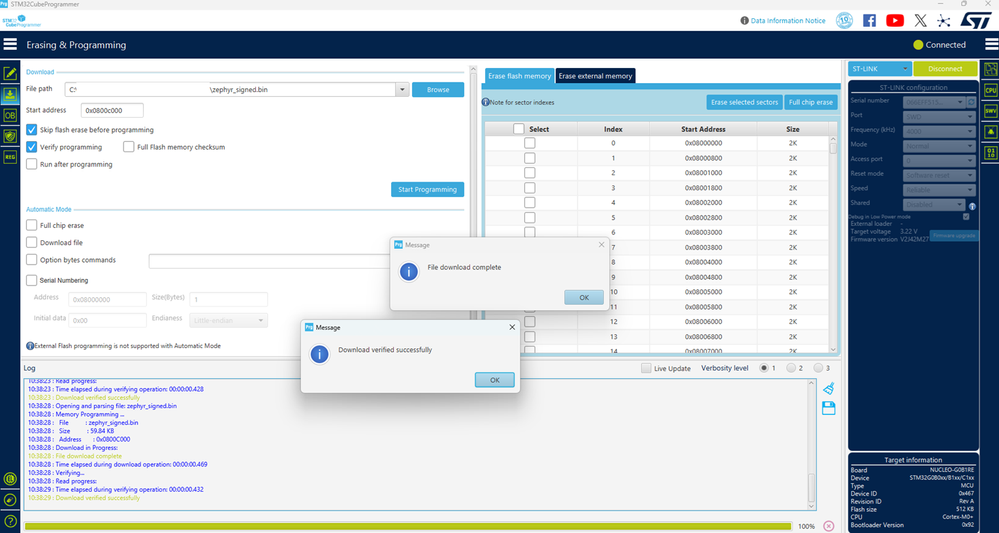Click the Start address input field
Viewport: 999px width, 533px height.
coord(112,110)
